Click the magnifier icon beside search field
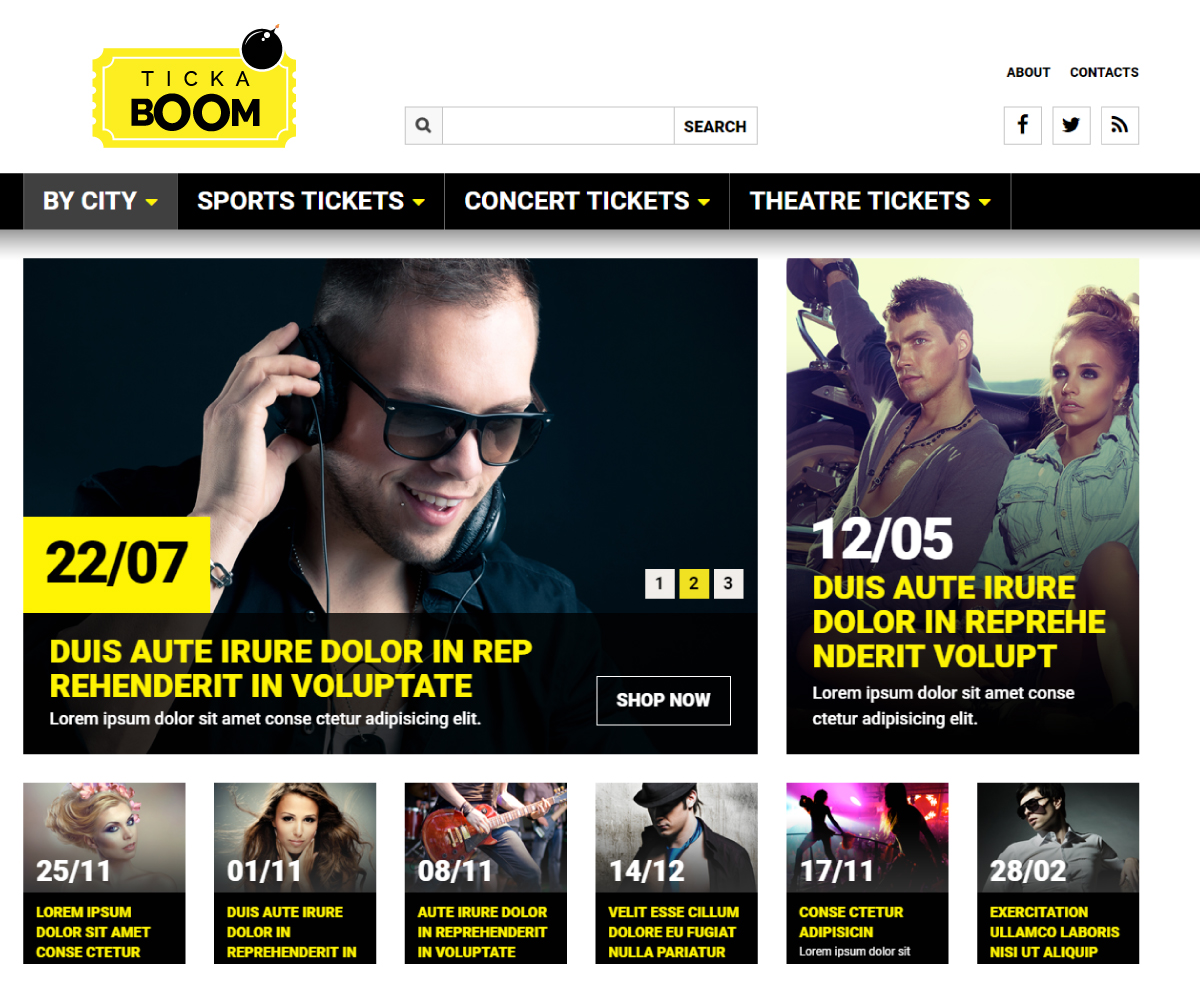Image resolution: width=1200 pixels, height=1000 pixels. (424, 126)
